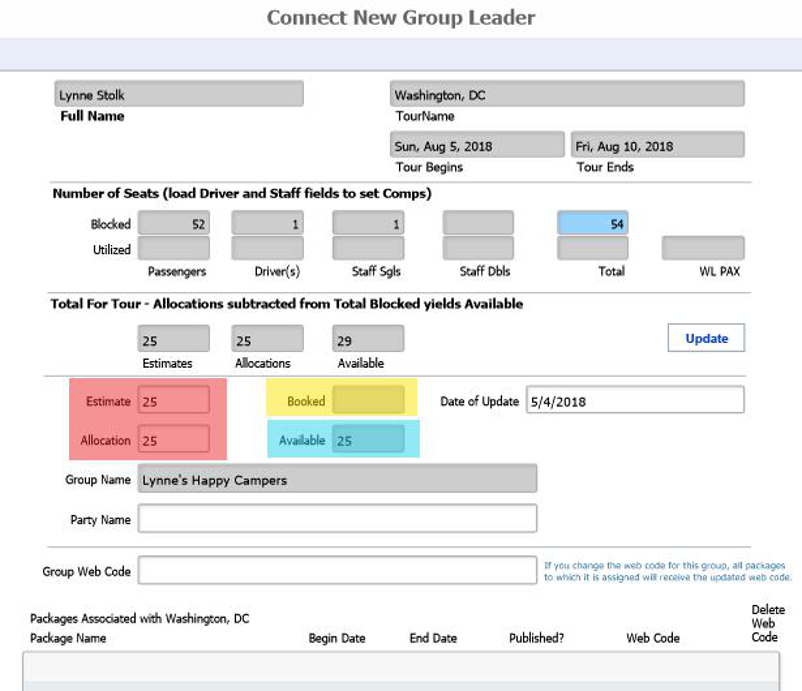
Task: Click the cyan Available field
Action: pyautogui.click(x=368, y=439)
